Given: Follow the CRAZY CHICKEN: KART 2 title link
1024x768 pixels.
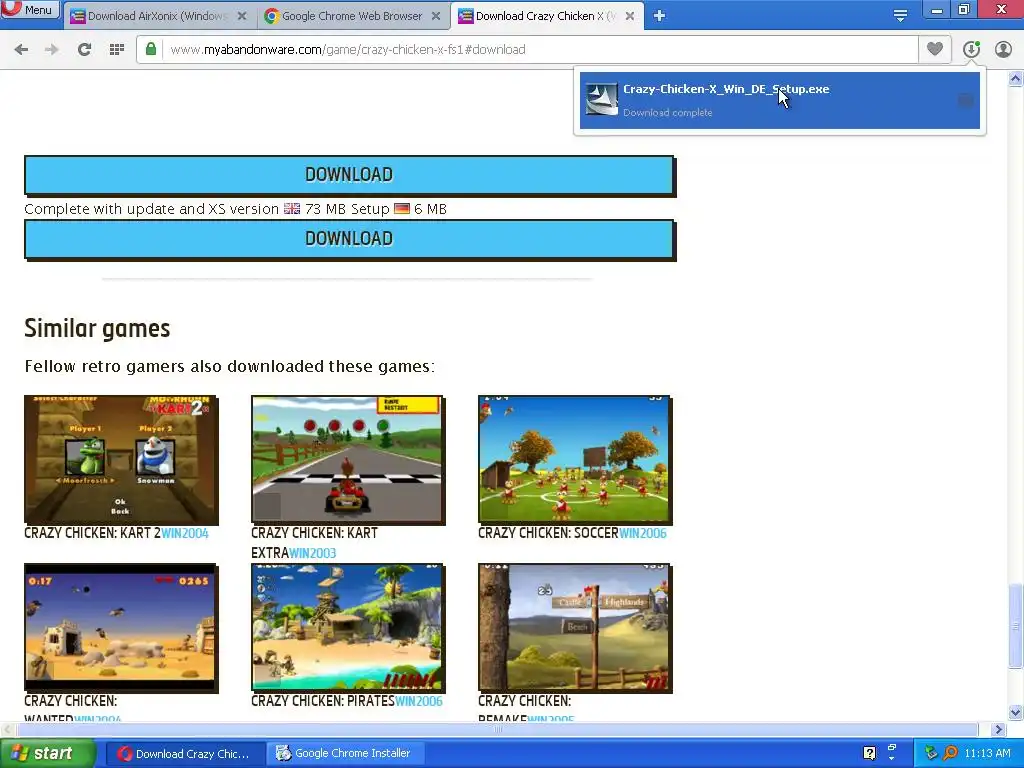Looking at the screenshot, I should pyautogui.click(x=92, y=533).
